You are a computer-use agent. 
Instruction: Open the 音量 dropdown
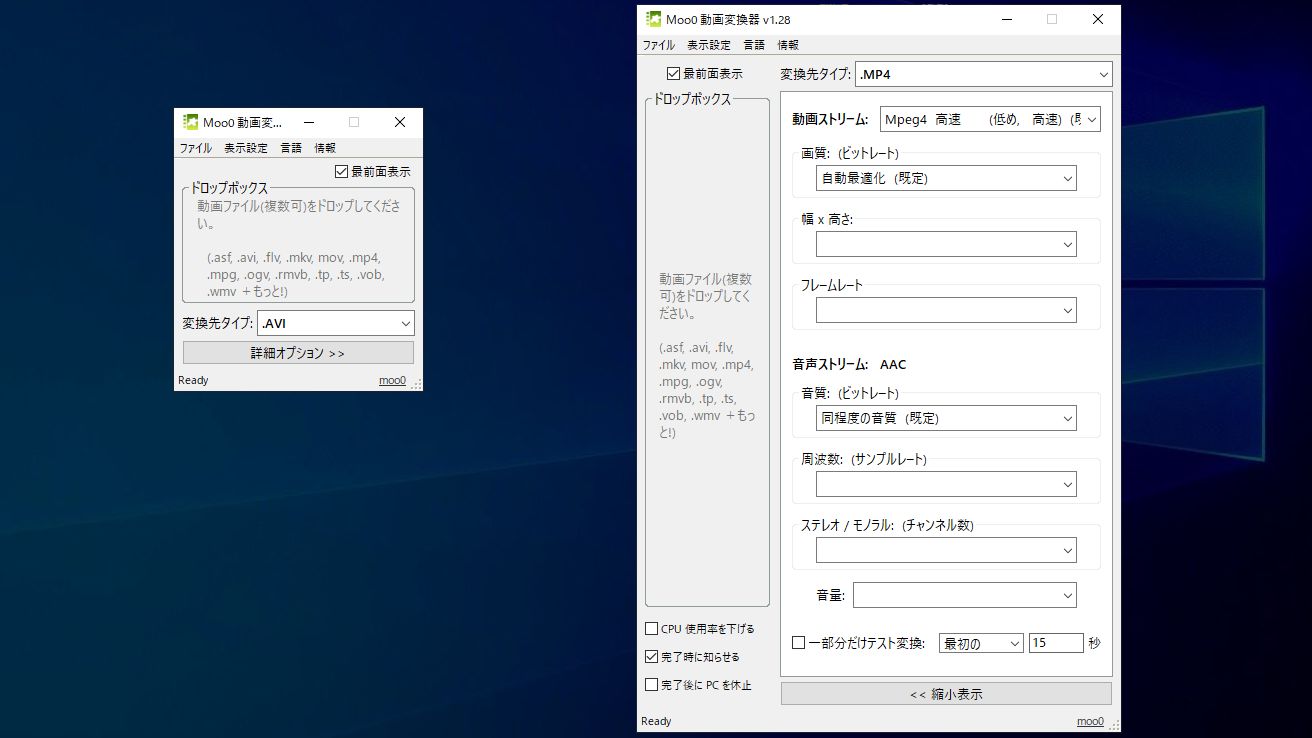click(x=965, y=595)
